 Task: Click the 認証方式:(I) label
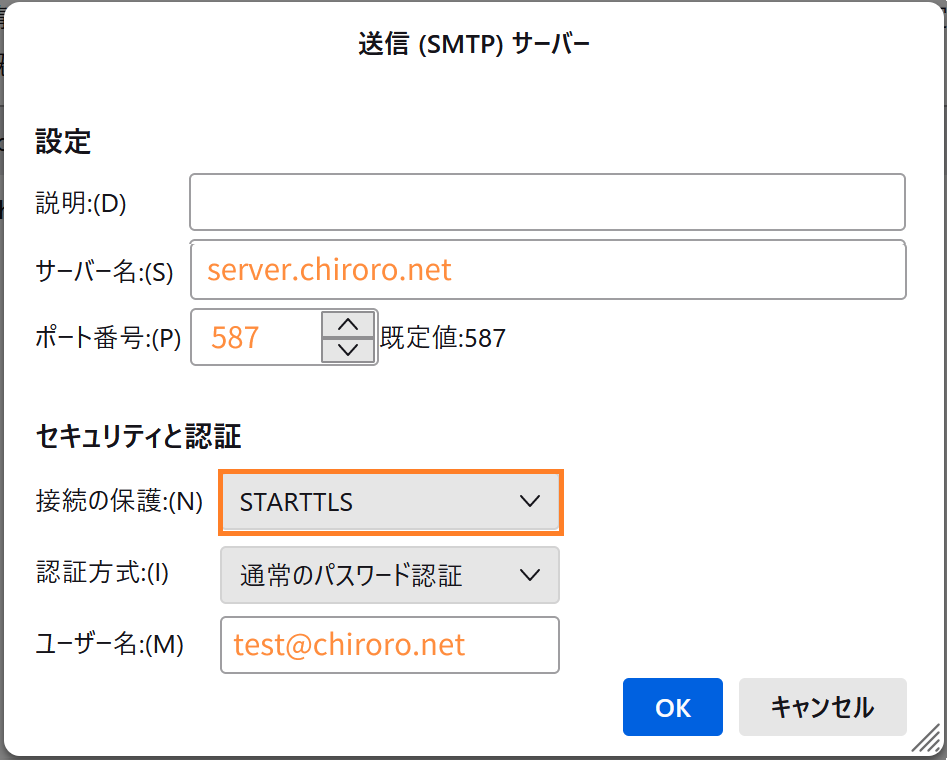click(x=102, y=573)
